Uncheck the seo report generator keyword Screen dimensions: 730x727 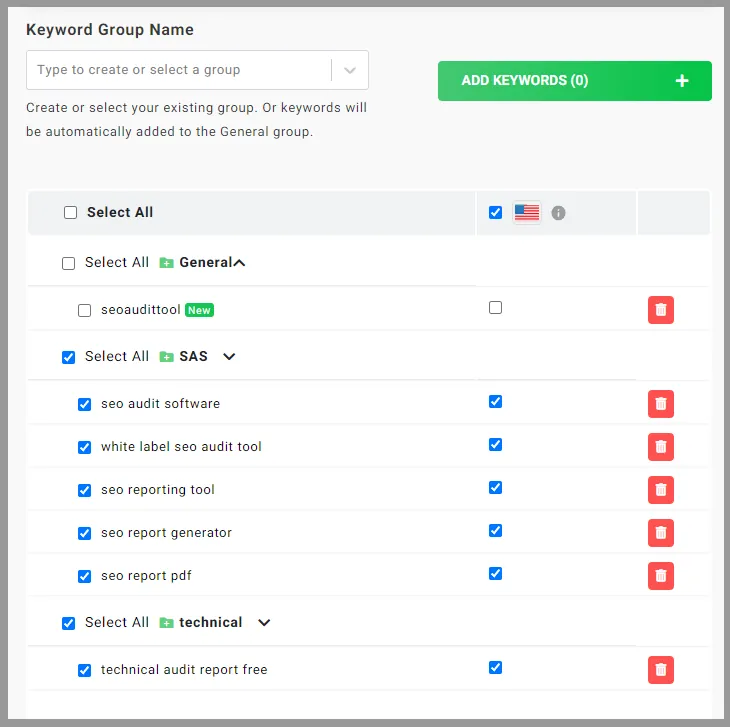tap(84, 533)
